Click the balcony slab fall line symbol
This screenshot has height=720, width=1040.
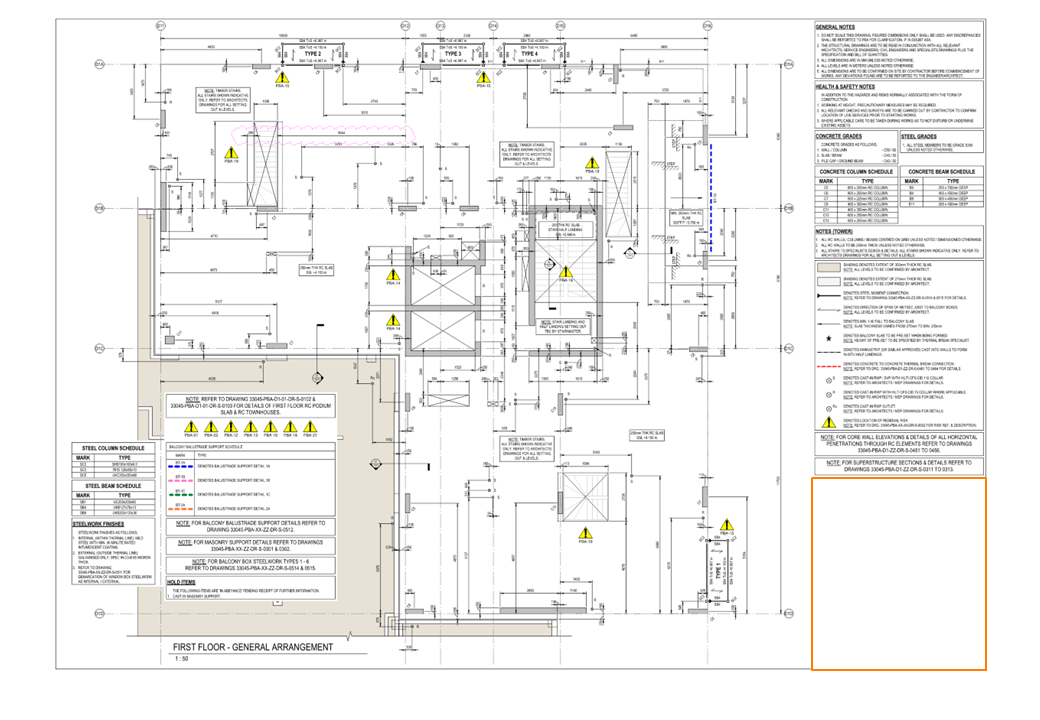(x=828, y=324)
